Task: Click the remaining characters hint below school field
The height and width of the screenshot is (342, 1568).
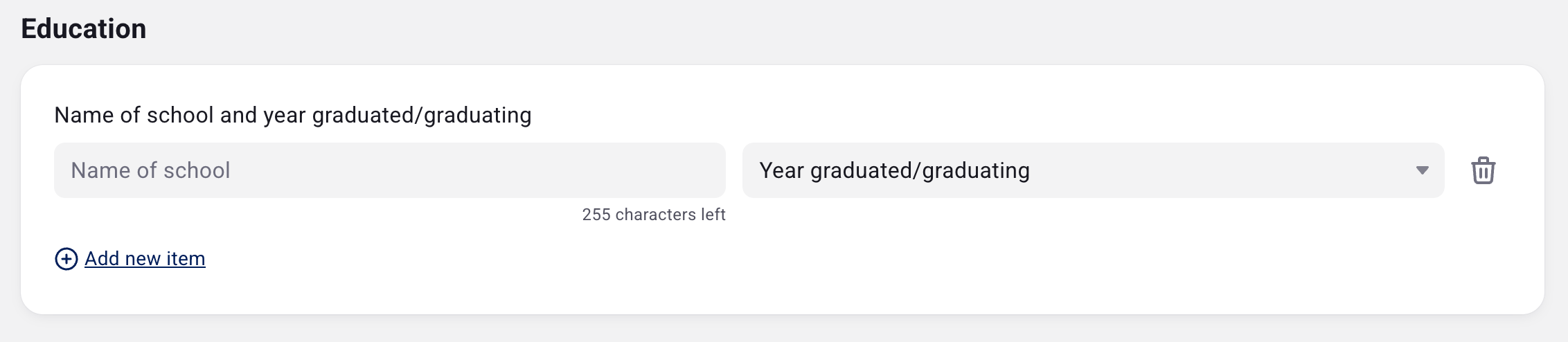Action: pos(653,215)
